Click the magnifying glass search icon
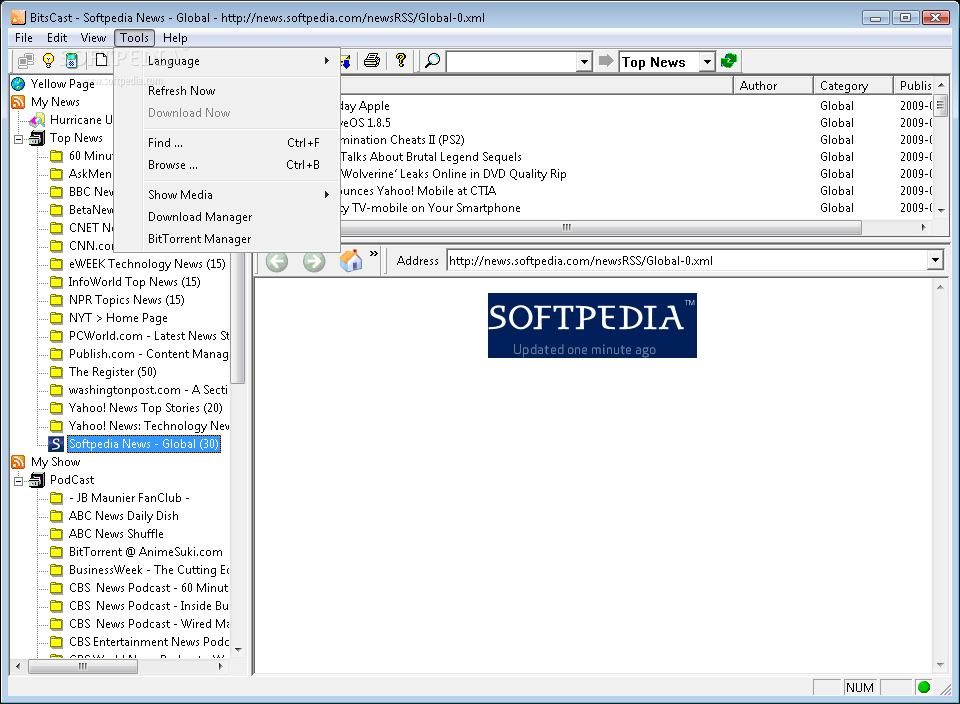 point(433,61)
